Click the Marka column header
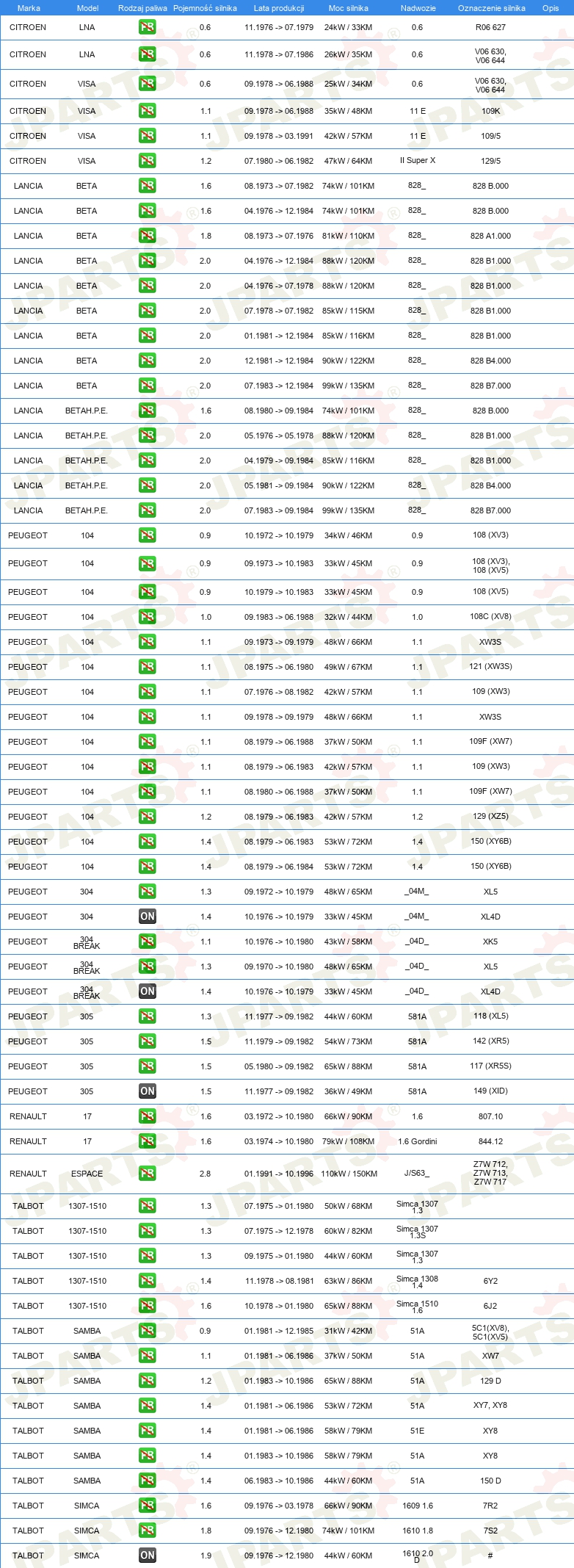574x1568 pixels. [x=29, y=8]
